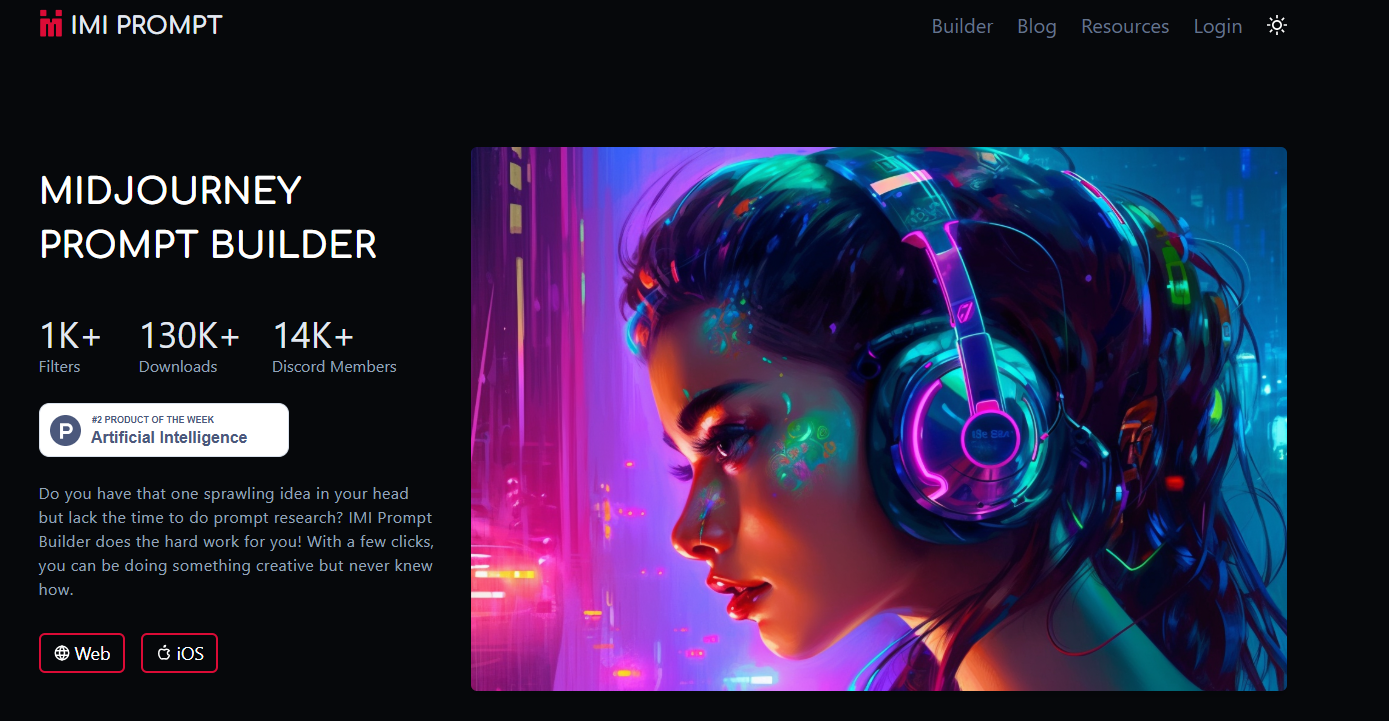Click the '#2 Product of the Week' label
Image resolution: width=1389 pixels, height=721 pixels.
(152, 419)
